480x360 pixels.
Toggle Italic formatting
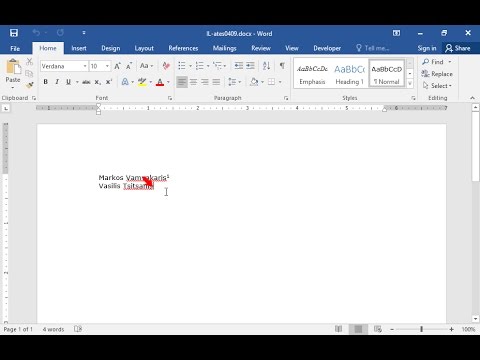click(57, 82)
